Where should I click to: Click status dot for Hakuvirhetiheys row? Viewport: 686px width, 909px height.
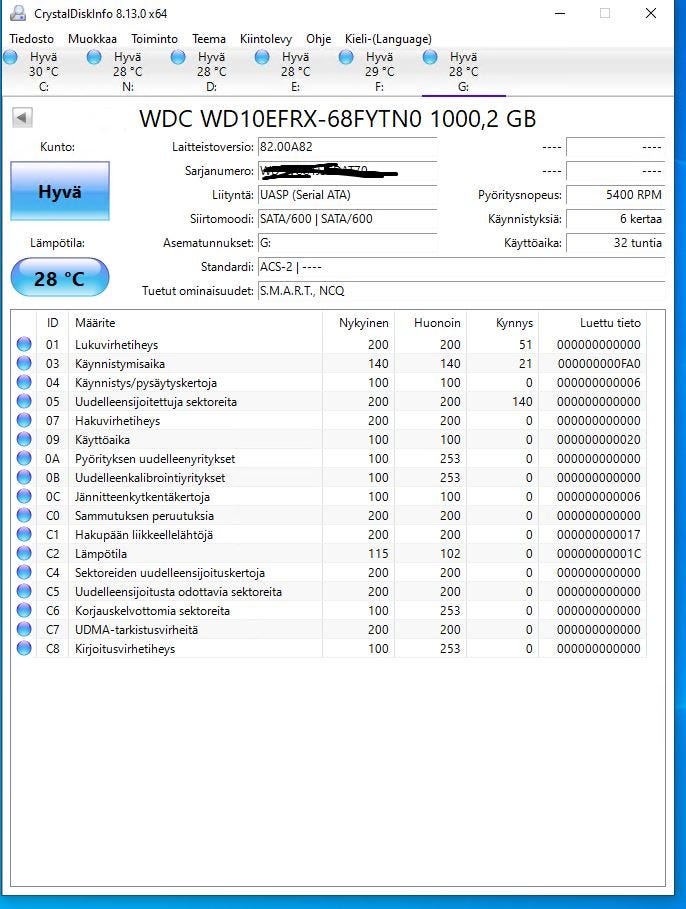point(24,420)
